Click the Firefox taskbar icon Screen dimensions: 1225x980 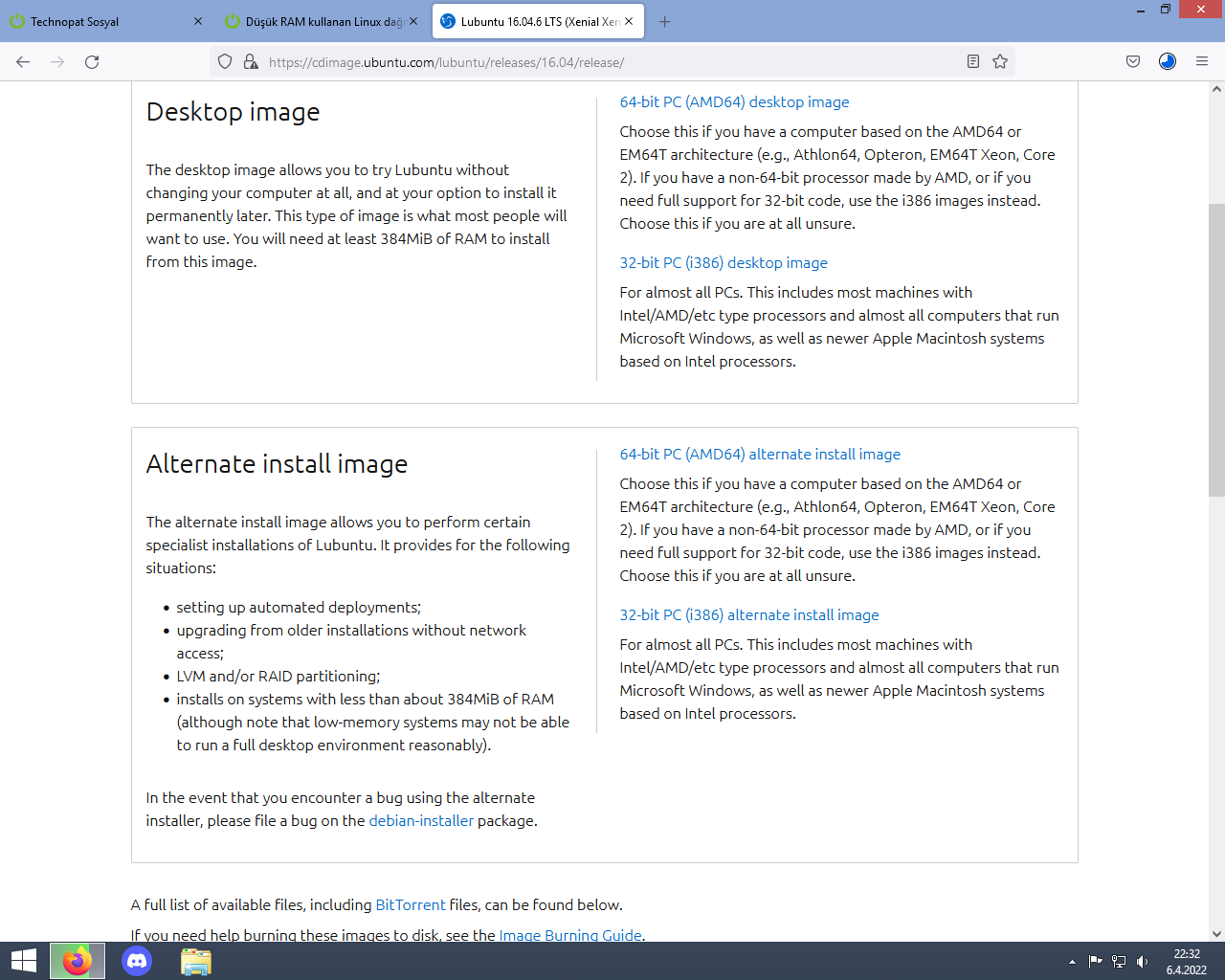pyautogui.click(x=78, y=961)
